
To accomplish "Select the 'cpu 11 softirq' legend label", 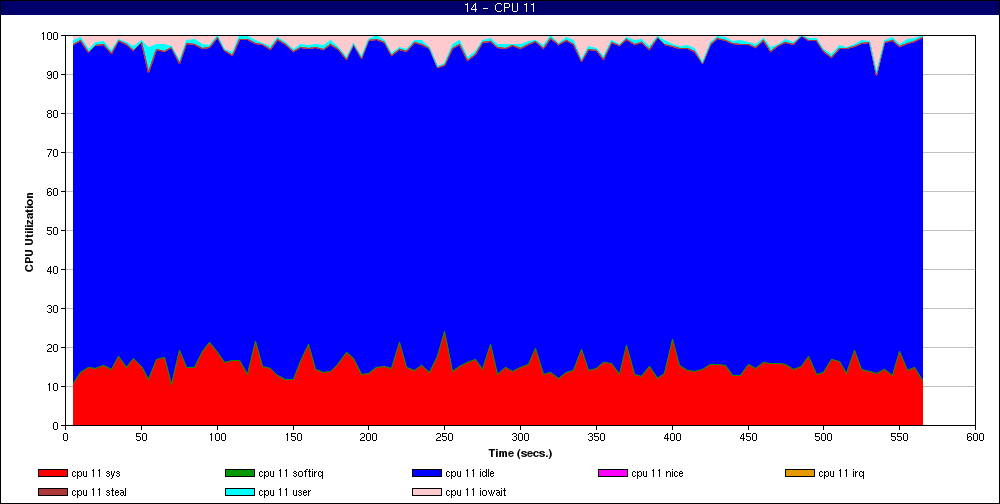I will (x=291, y=473).
